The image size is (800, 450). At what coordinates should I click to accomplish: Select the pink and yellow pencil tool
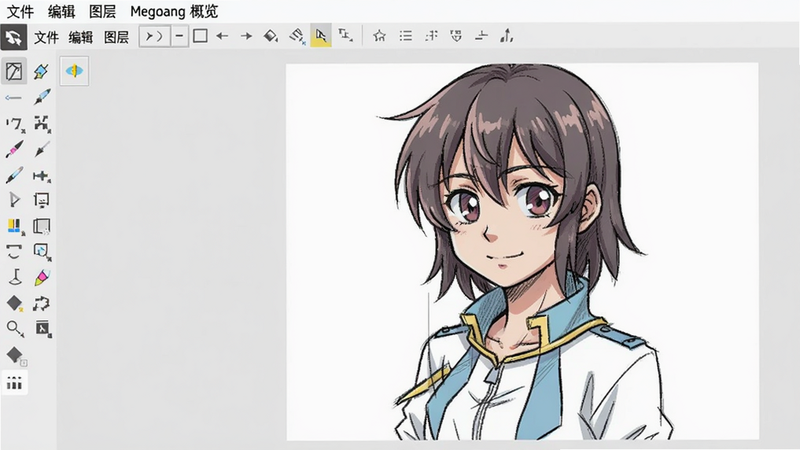pos(42,278)
